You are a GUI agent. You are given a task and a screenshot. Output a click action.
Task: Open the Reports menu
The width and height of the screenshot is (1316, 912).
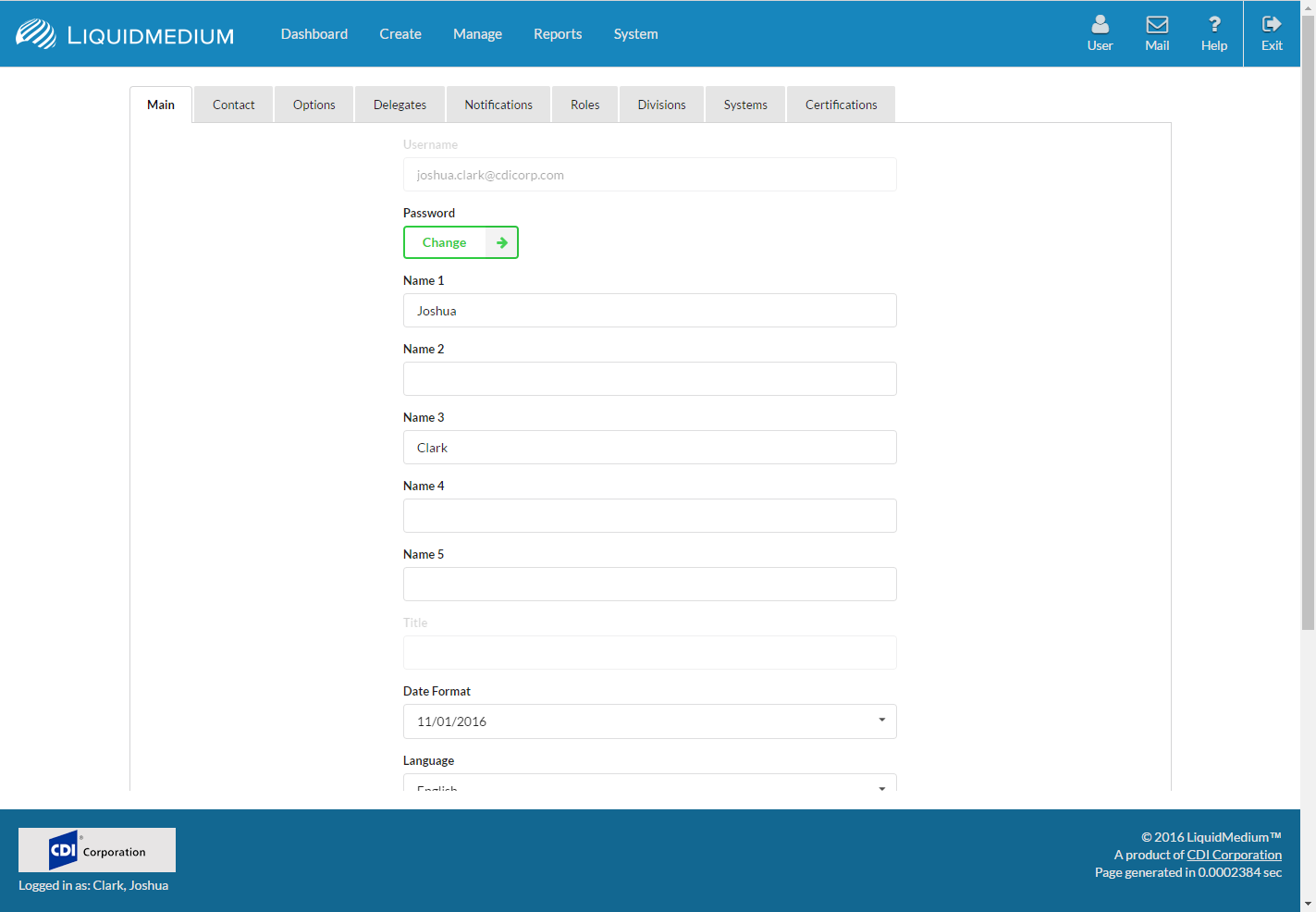[558, 34]
